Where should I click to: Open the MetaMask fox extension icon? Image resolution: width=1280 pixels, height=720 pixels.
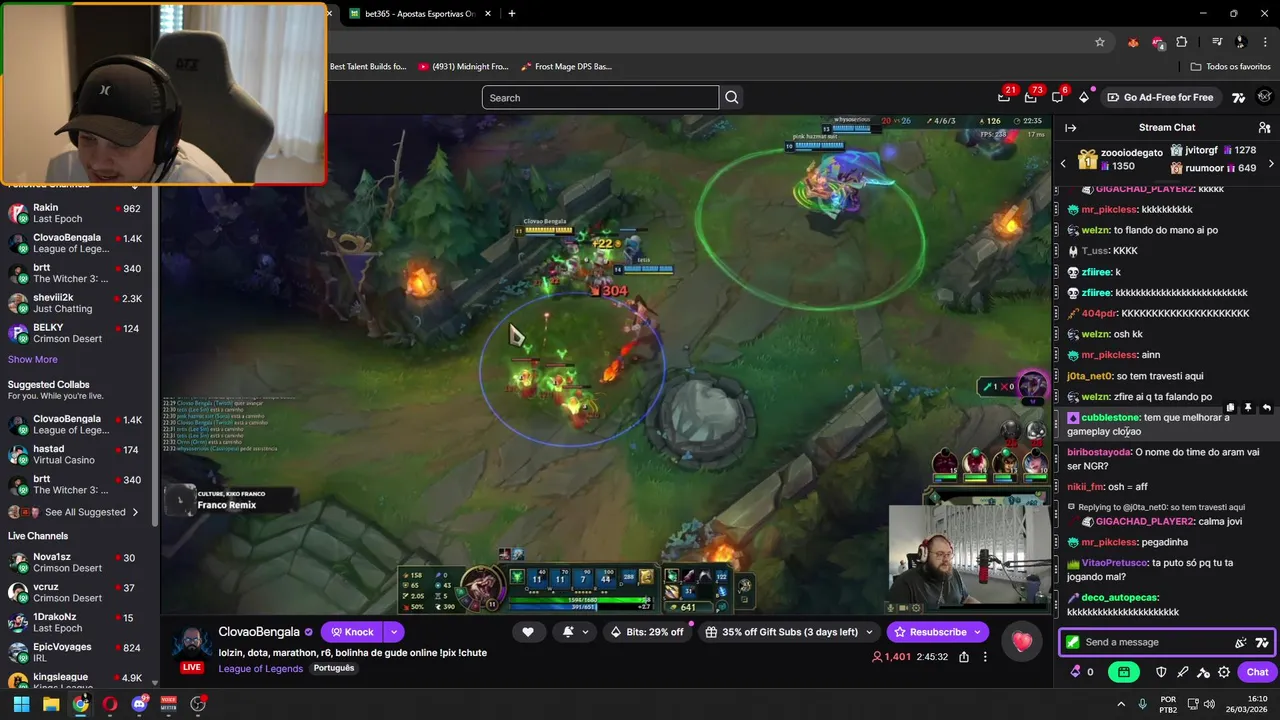pos(1133,42)
